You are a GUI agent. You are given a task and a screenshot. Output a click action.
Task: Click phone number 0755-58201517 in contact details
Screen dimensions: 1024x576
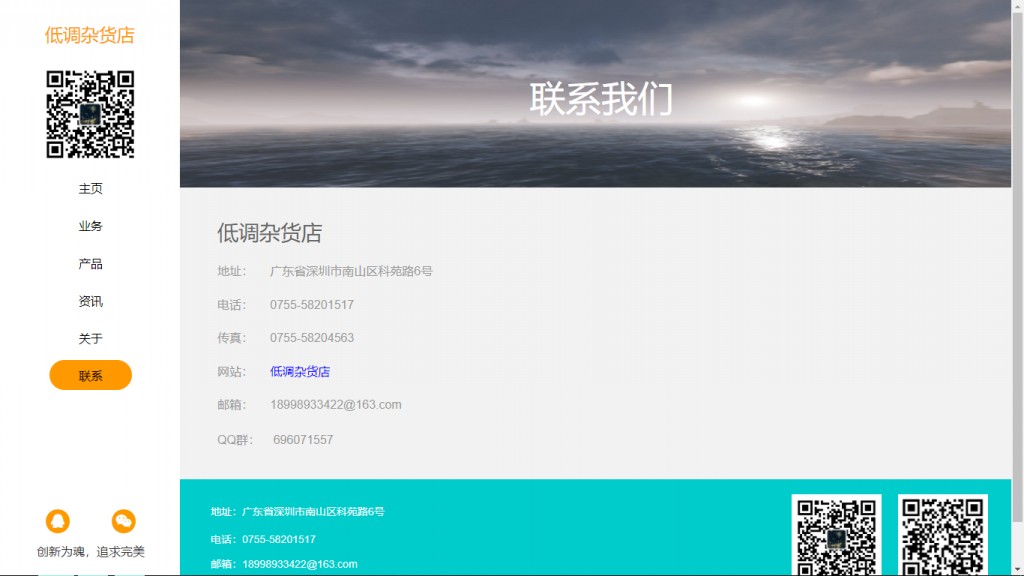pyautogui.click(x=312, y=305)
